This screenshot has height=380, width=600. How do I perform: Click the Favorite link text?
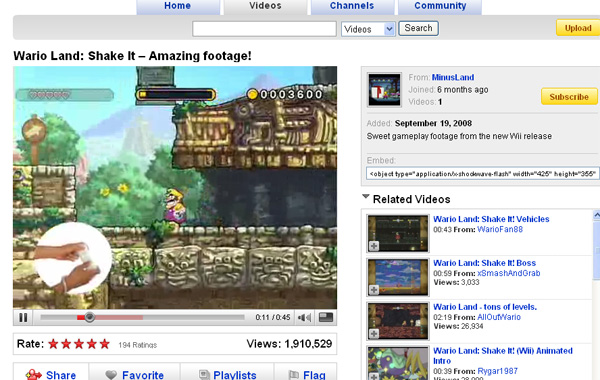click(x=143, y=375)
